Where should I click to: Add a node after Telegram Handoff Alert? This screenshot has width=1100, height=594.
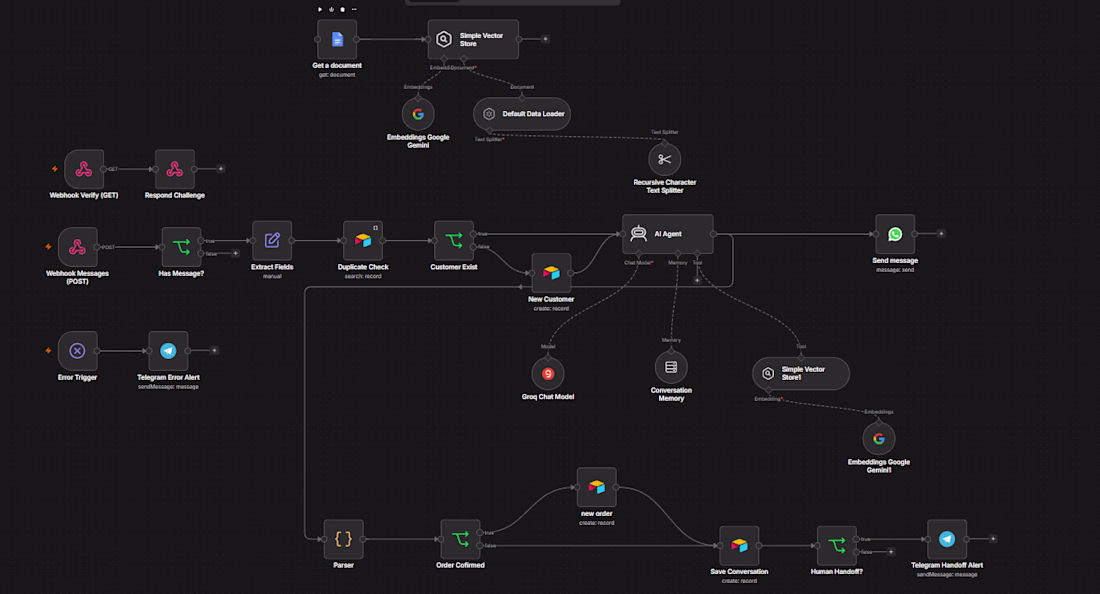click(x=993, y=539)
